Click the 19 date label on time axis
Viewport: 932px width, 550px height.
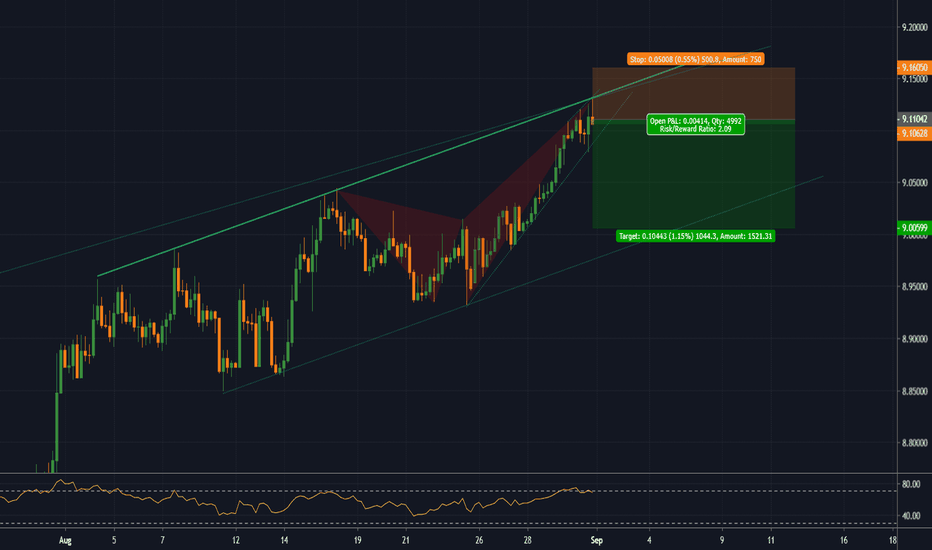click(357, 540)
